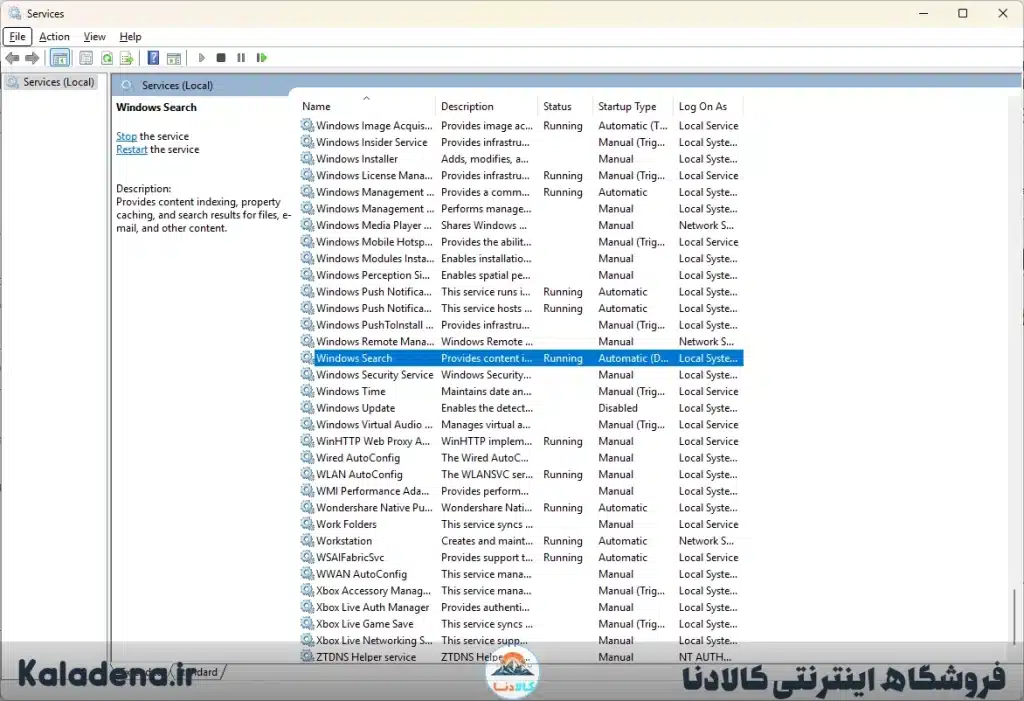Click the gear icon of WWAN AutoConfig
Image resolution: width=1024 pixels, height=701 pixels.
coord(307,574)
